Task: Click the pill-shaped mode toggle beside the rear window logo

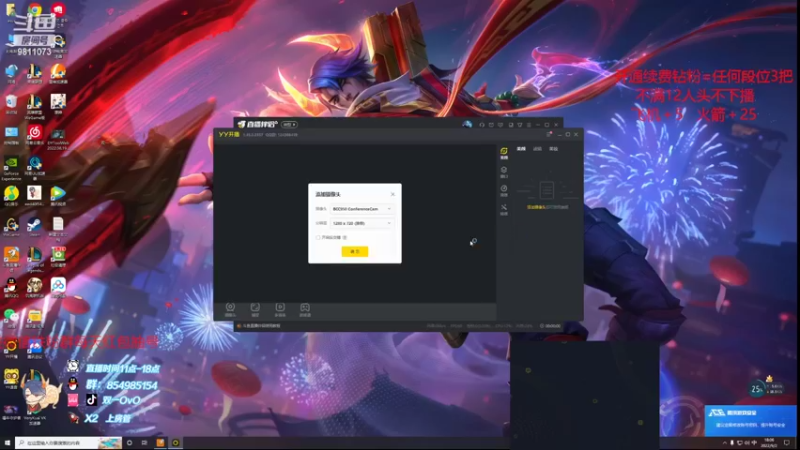Action: pyautogui.click(x=290, y=124)
